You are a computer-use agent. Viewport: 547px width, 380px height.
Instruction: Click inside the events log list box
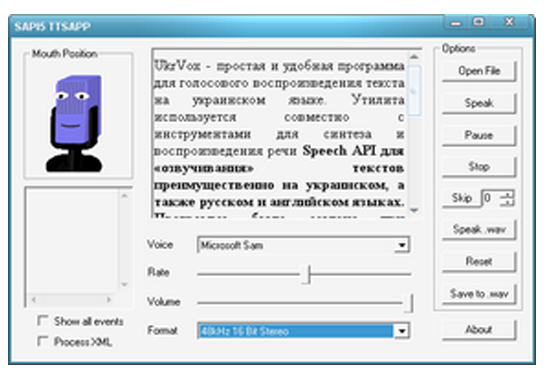click(73, 241)
